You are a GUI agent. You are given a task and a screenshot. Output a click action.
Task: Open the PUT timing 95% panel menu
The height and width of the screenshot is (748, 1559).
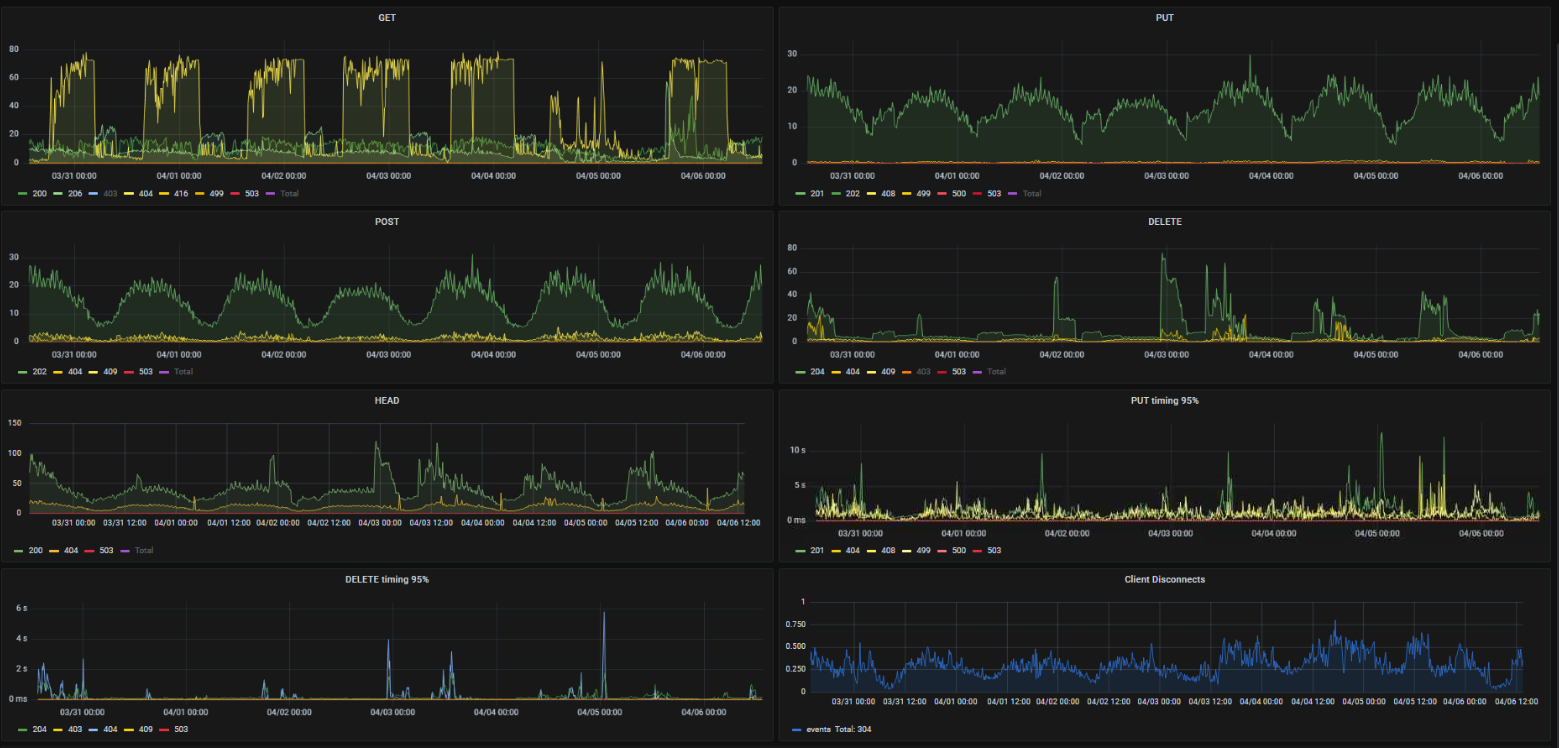point(1163,400)
